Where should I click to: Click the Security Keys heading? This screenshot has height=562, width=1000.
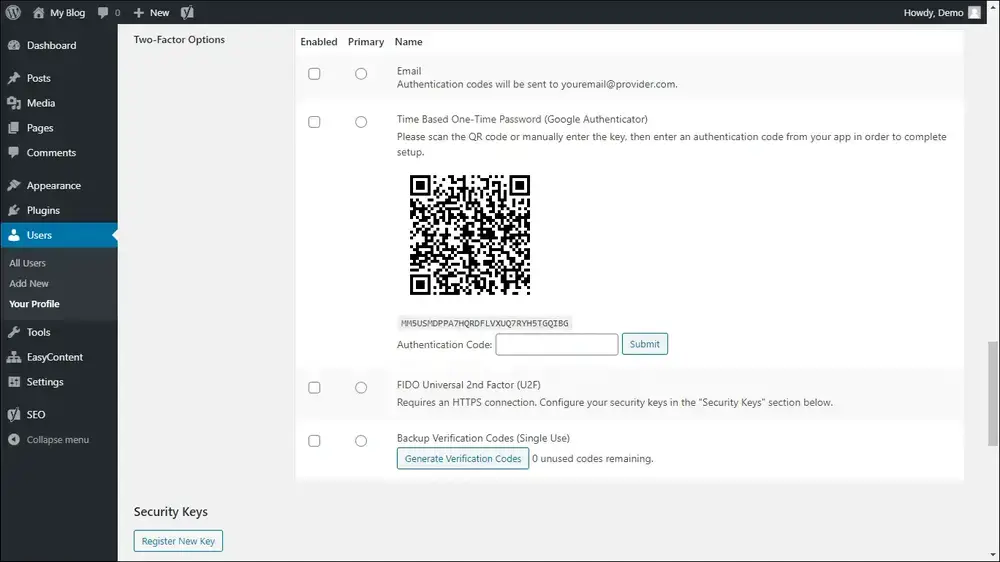(x=170, y=512)
